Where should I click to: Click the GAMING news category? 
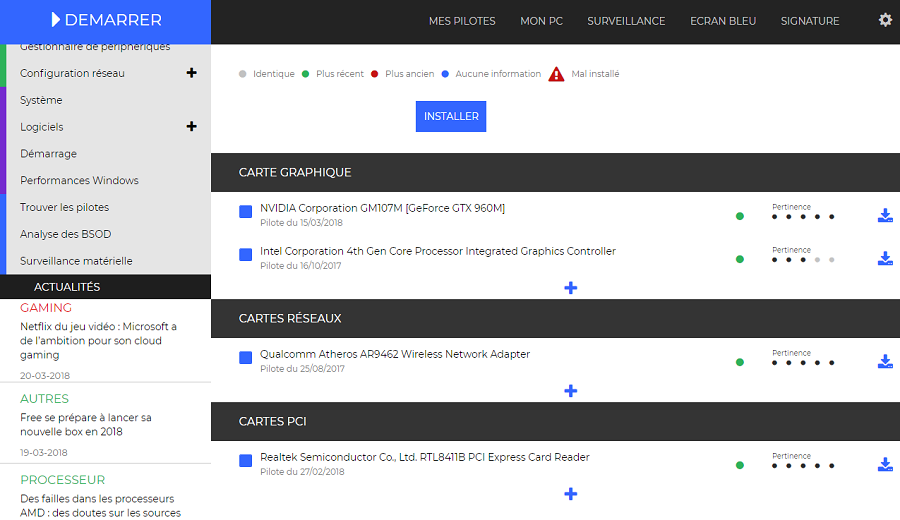pyautogui.click(x=46, y=308)
